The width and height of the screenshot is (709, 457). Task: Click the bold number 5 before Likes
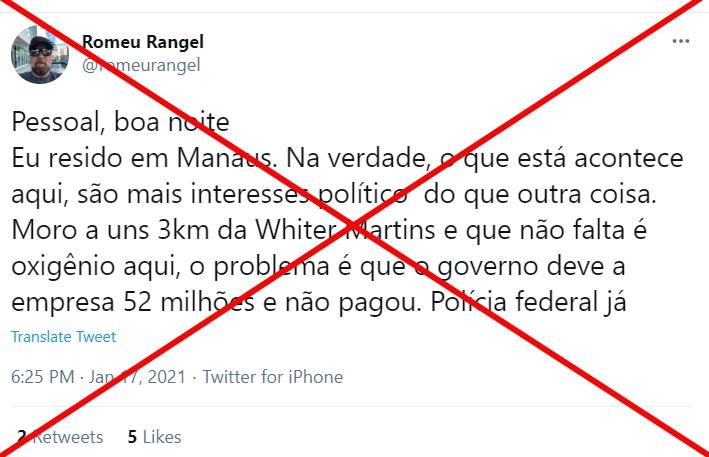[132, 437]
